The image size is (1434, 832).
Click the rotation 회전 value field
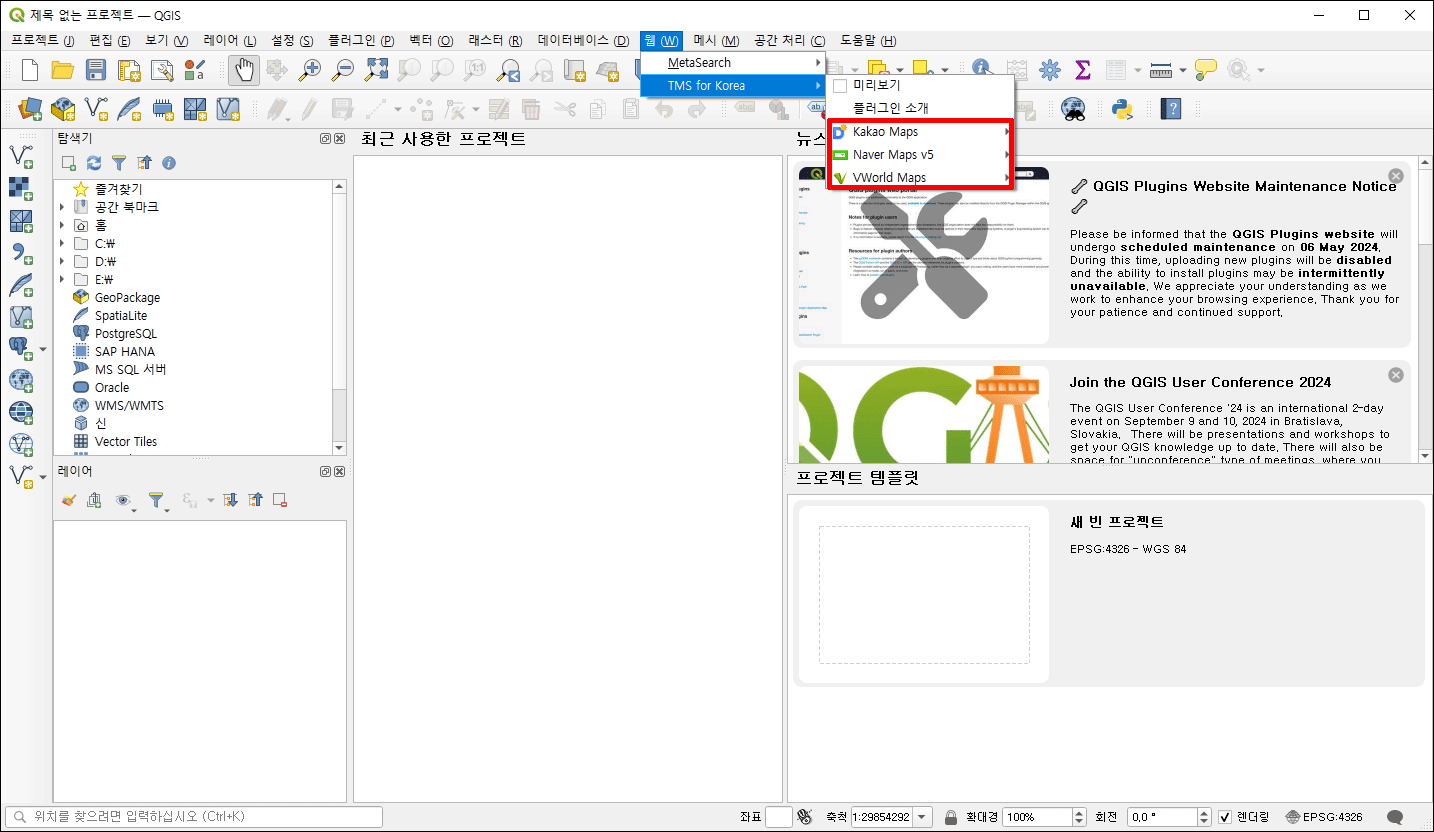pyautogui.click(x=1162, y=817)
